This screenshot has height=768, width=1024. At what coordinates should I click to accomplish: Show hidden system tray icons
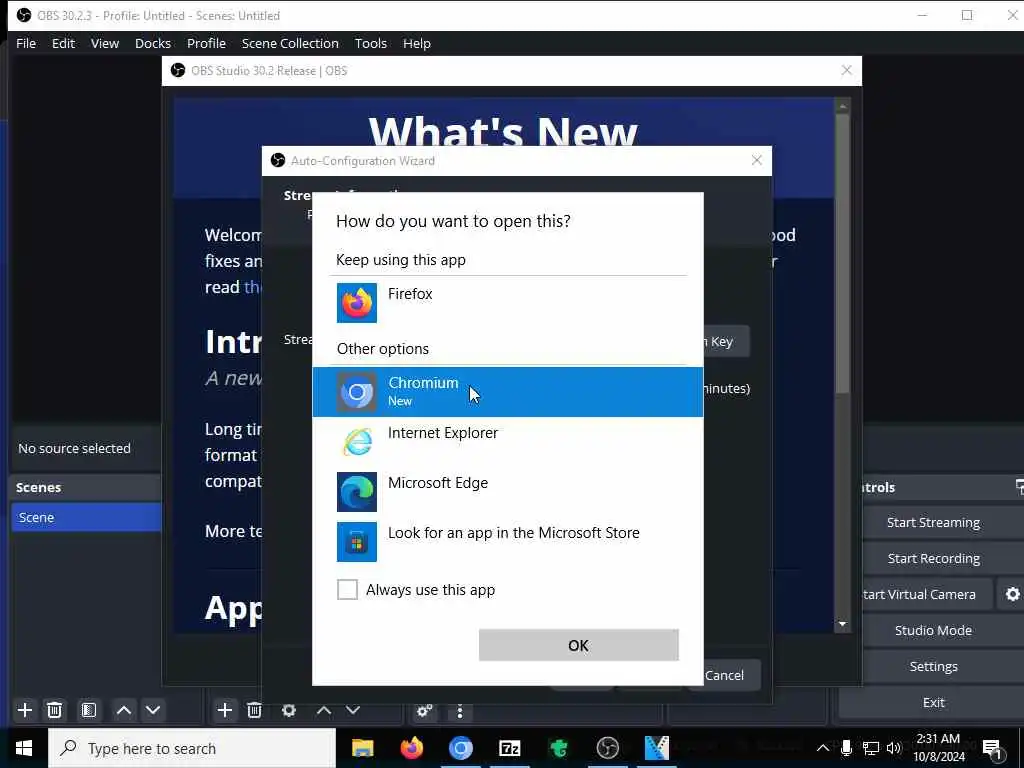coord(823,748)
